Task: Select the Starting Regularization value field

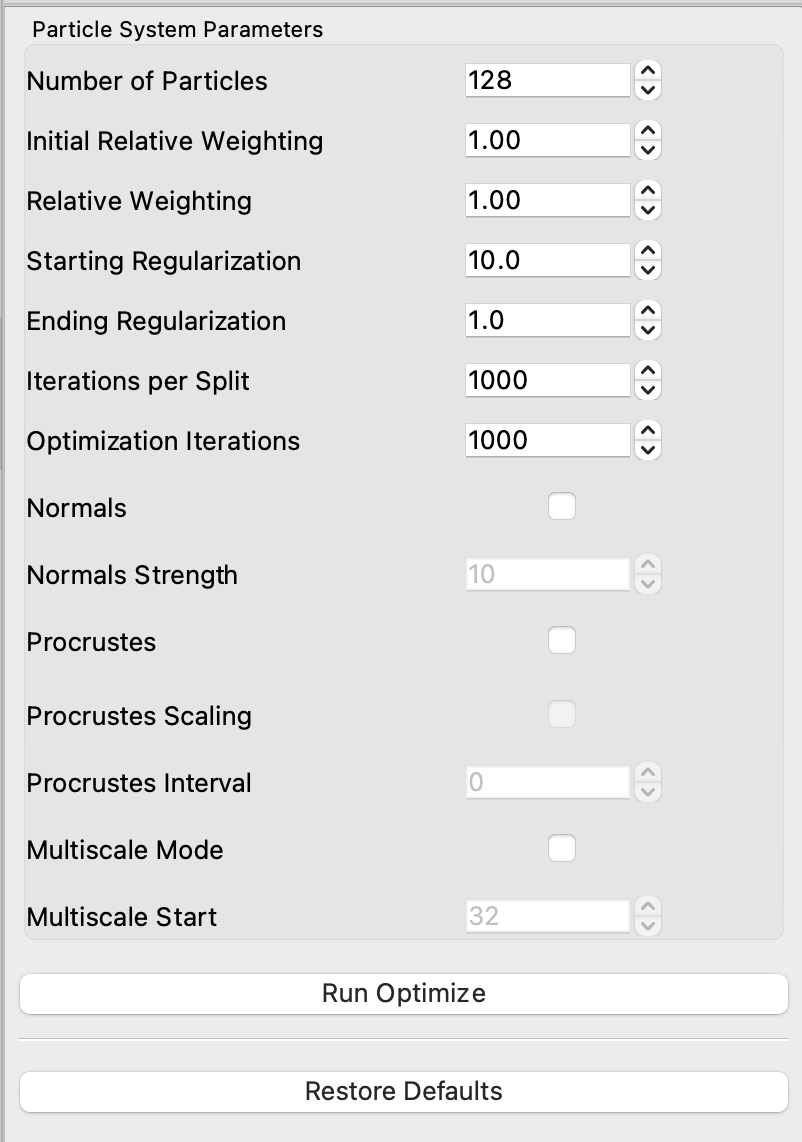Action: (x=546, y=260)
